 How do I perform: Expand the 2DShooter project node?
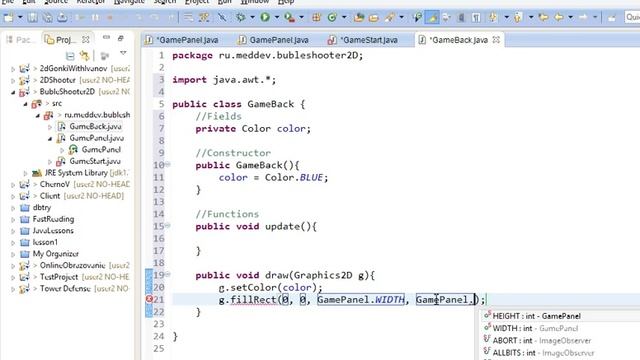pos(13,80)
